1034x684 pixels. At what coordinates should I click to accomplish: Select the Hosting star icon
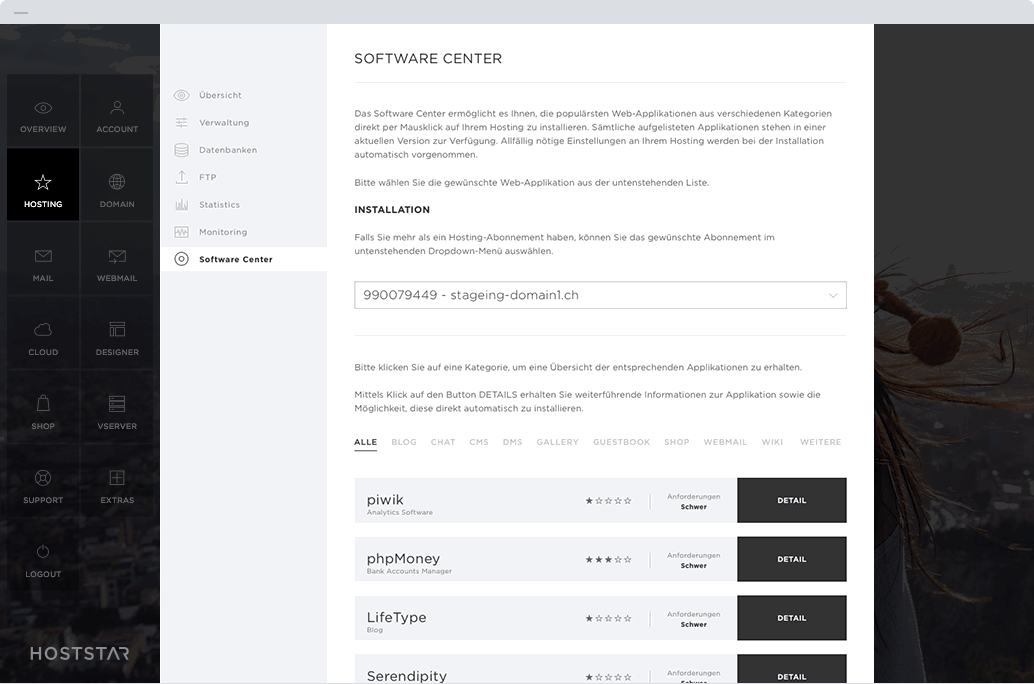(x=43, y=182)
